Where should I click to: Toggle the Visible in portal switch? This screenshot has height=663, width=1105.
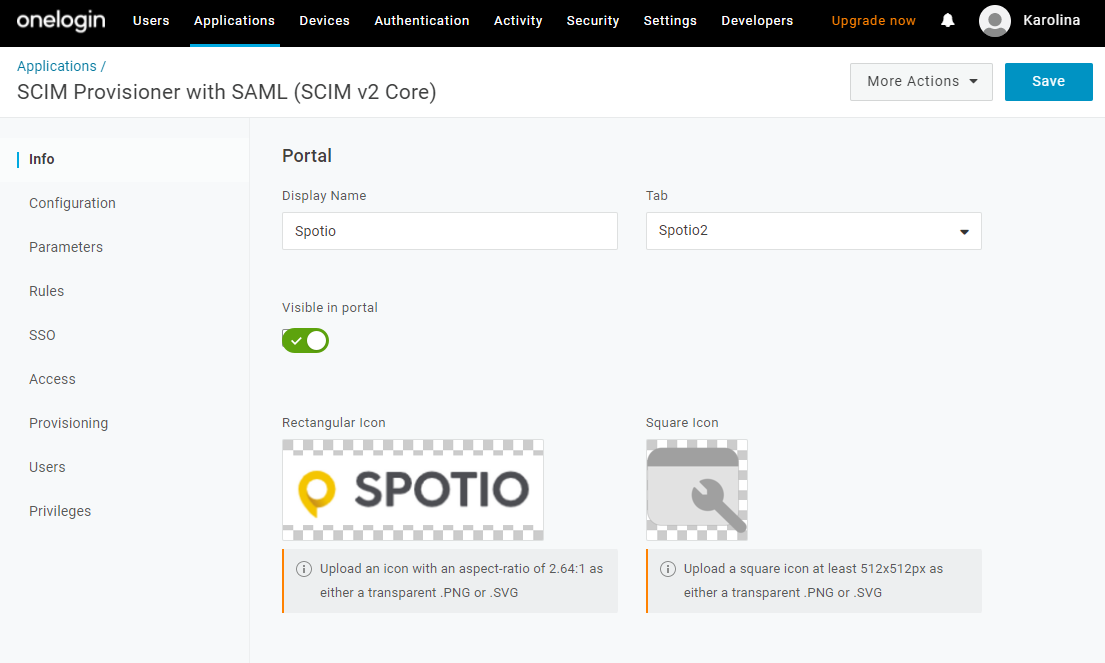click(305, 340)
